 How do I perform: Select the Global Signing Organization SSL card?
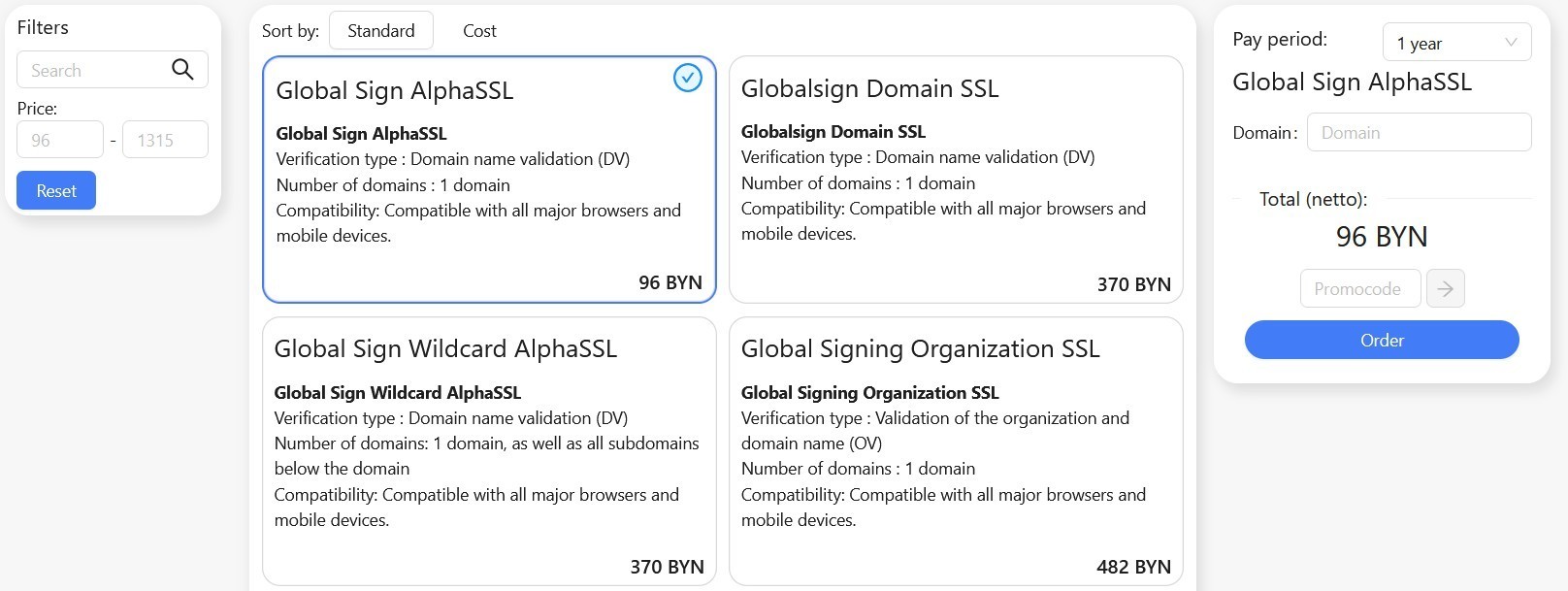click(956, 451)
